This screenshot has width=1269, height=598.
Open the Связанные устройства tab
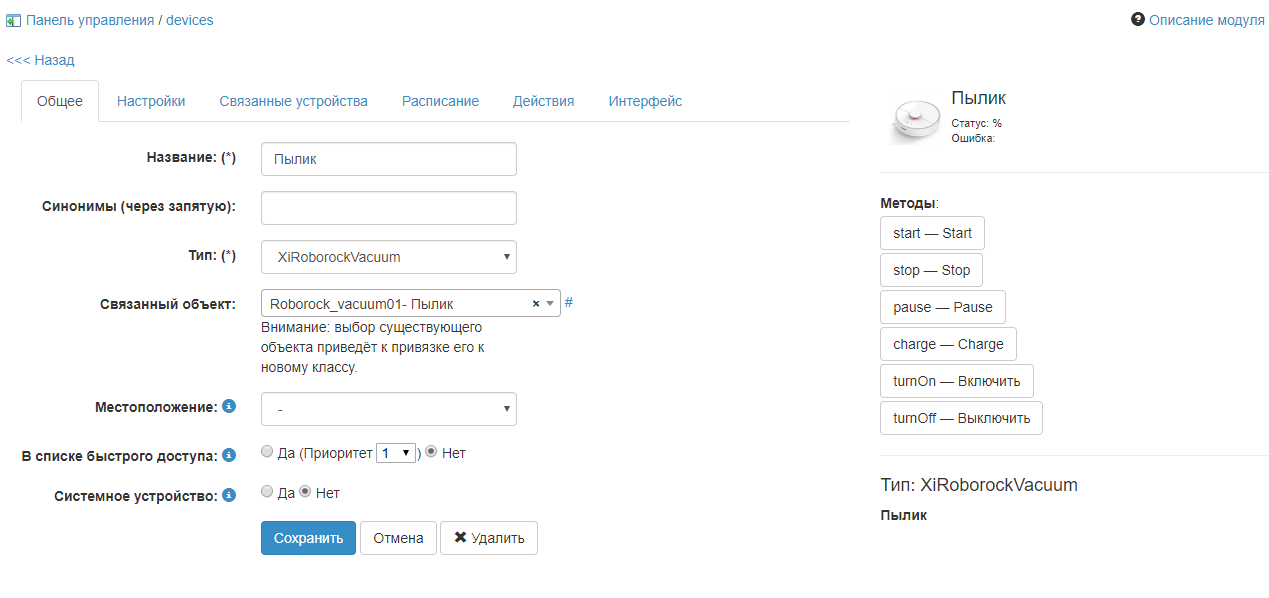[294, 101]
